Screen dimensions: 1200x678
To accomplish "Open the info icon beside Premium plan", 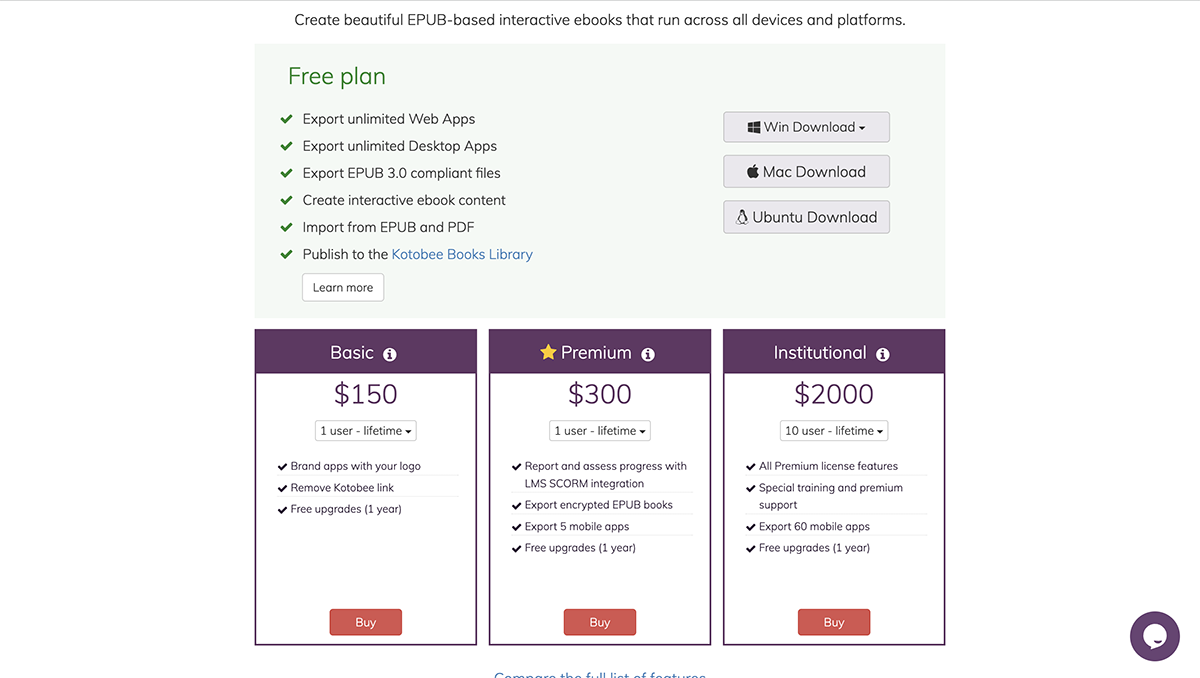I will coord(648,353).
